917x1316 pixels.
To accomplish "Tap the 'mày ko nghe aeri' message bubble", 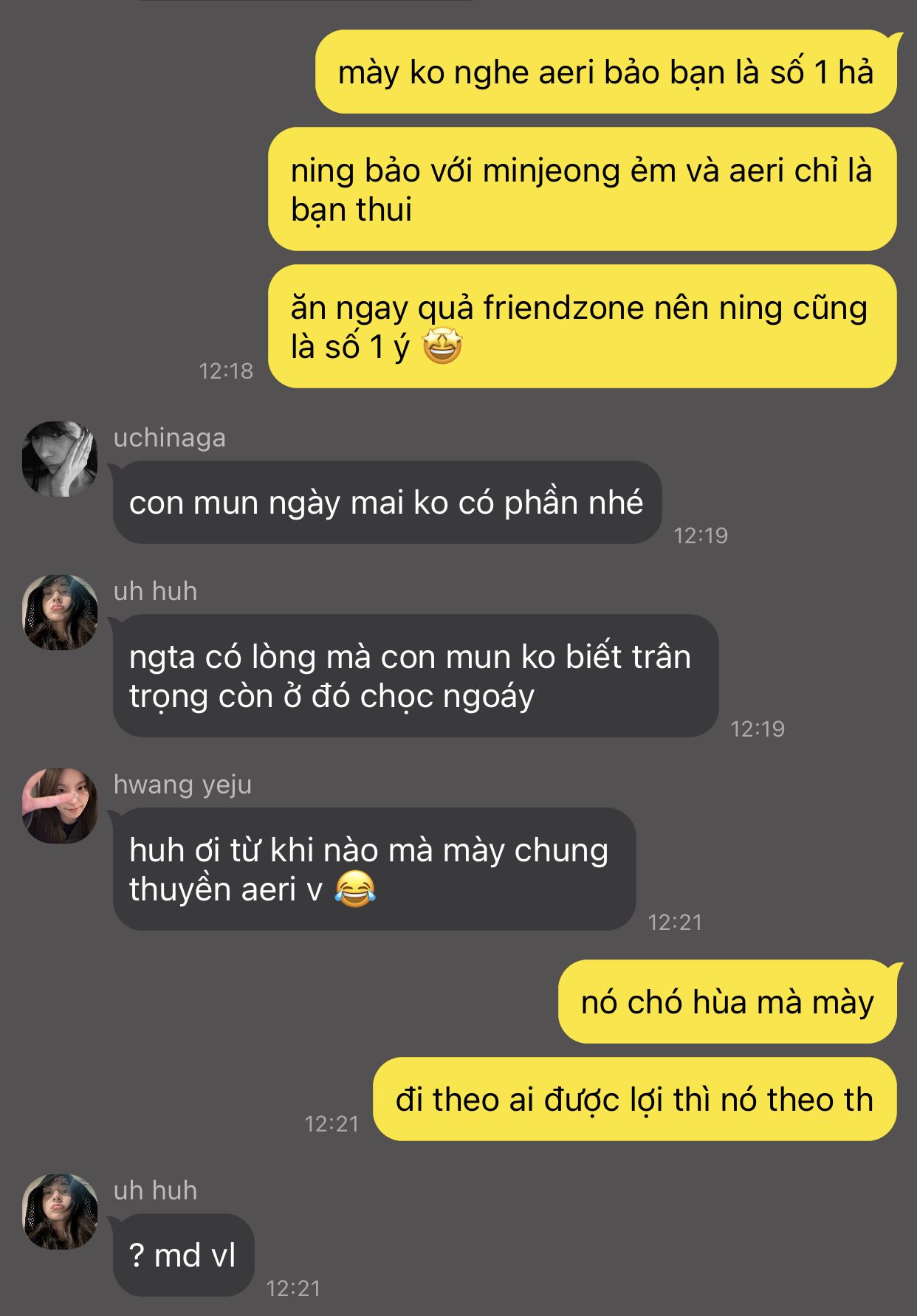I will [x=605, y=72].
